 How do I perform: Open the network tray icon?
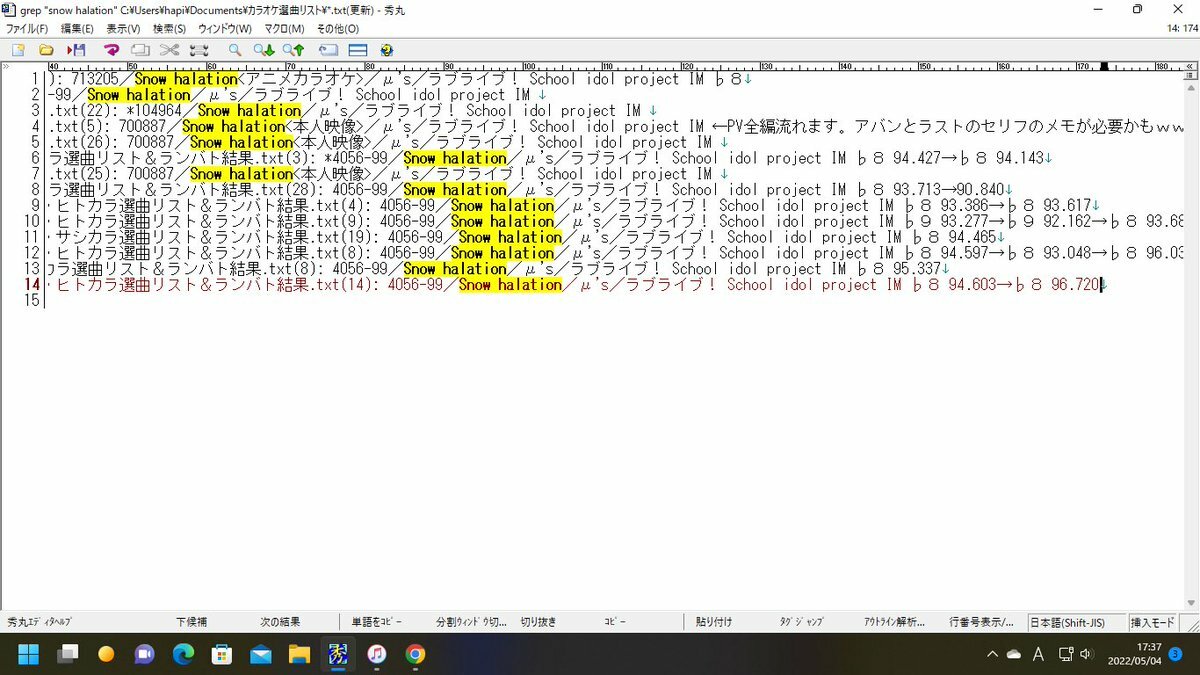tap(1065, 654)
